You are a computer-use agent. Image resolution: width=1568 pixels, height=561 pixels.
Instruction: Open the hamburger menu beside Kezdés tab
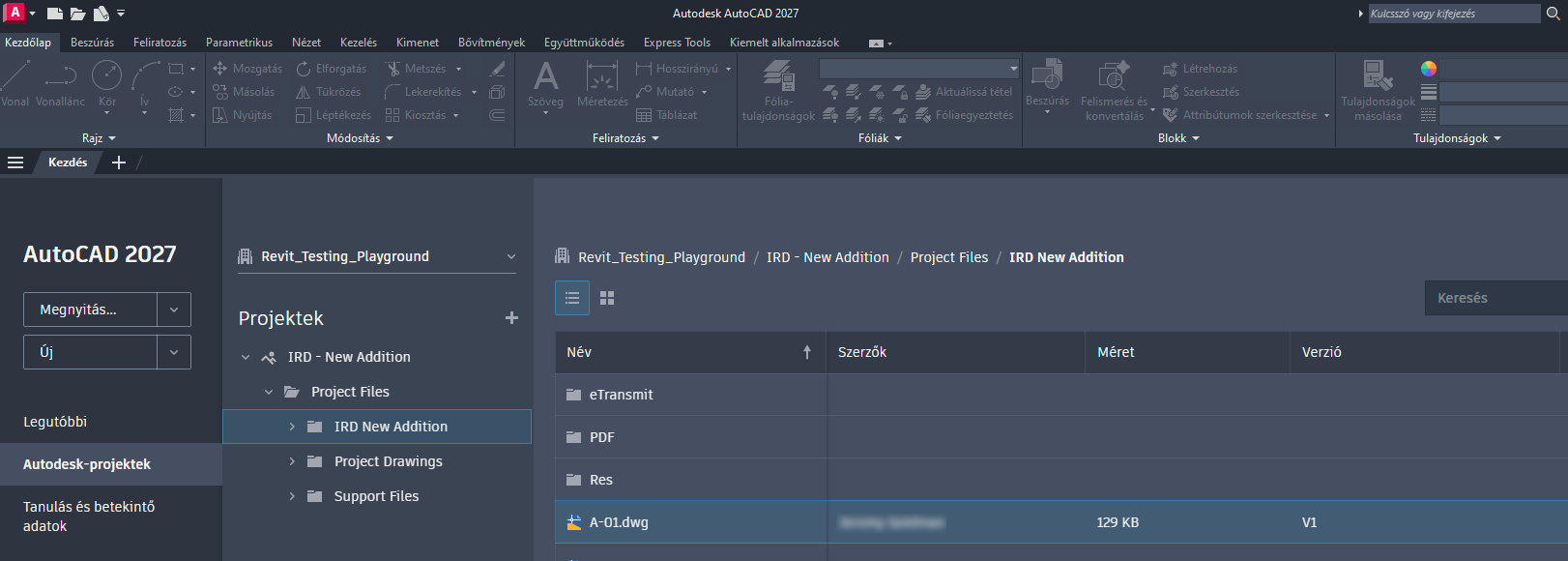pyautogui.click(x=15, y=162)
